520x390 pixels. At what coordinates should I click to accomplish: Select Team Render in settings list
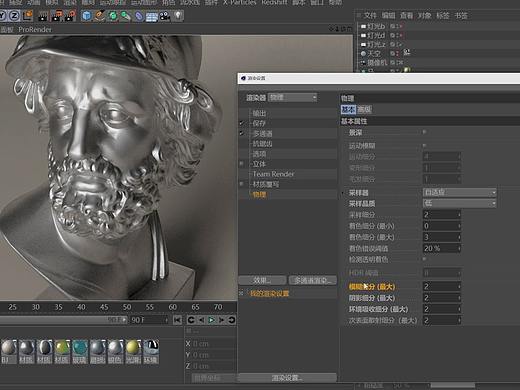coord(274,174)
